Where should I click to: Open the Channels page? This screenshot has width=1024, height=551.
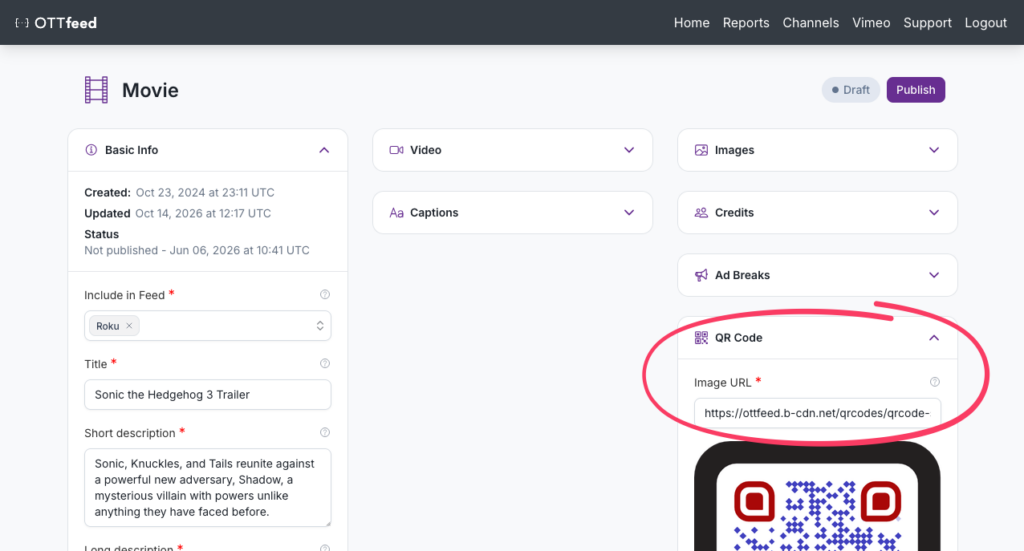tap(810, 23)
